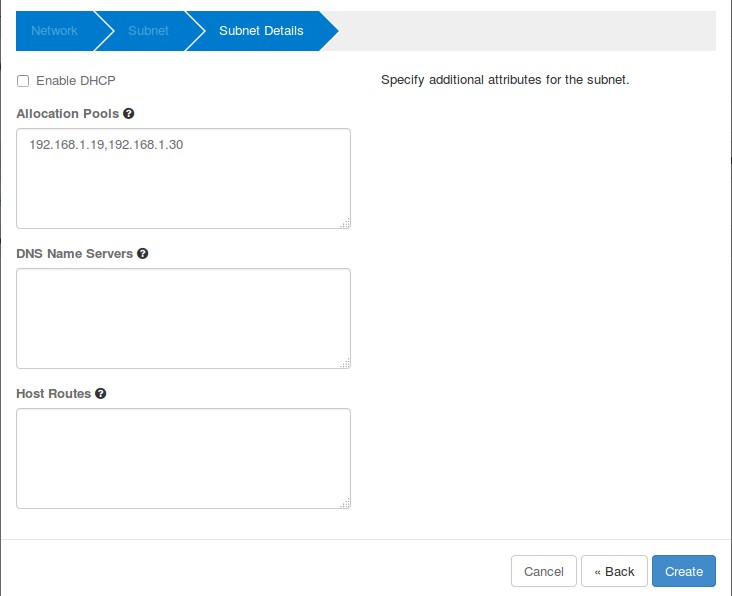732x596 pixels.
Task: Go to the Network step tab
Action: (x=54, y=31)
